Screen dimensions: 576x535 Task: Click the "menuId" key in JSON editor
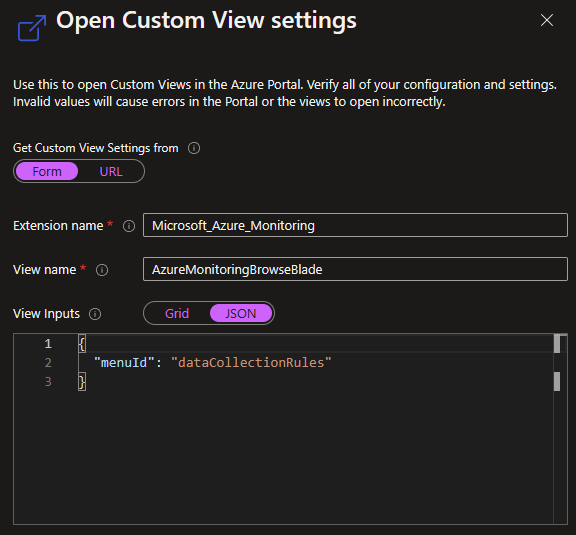124,363
